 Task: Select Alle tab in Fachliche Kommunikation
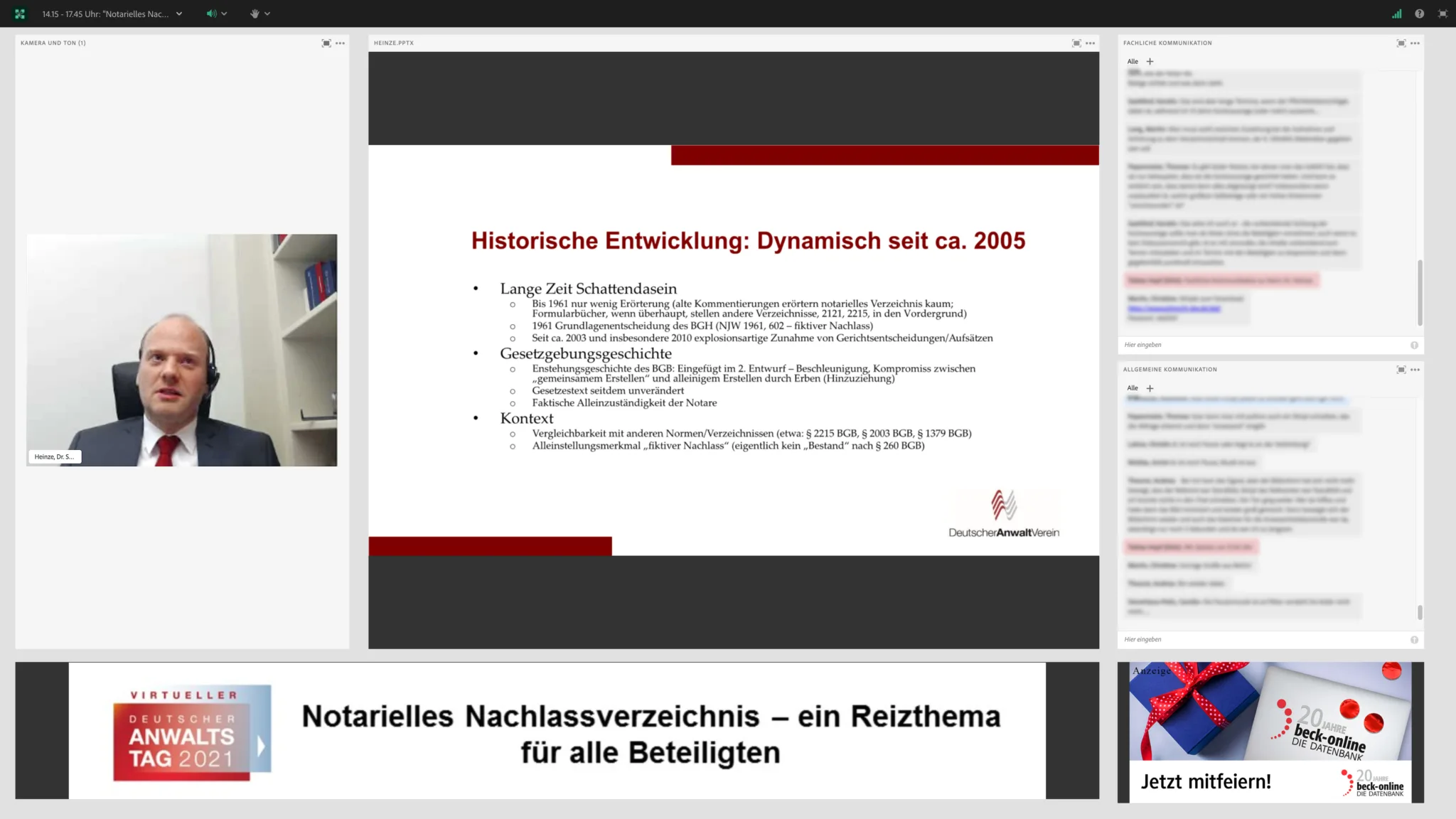[1133, 62]
